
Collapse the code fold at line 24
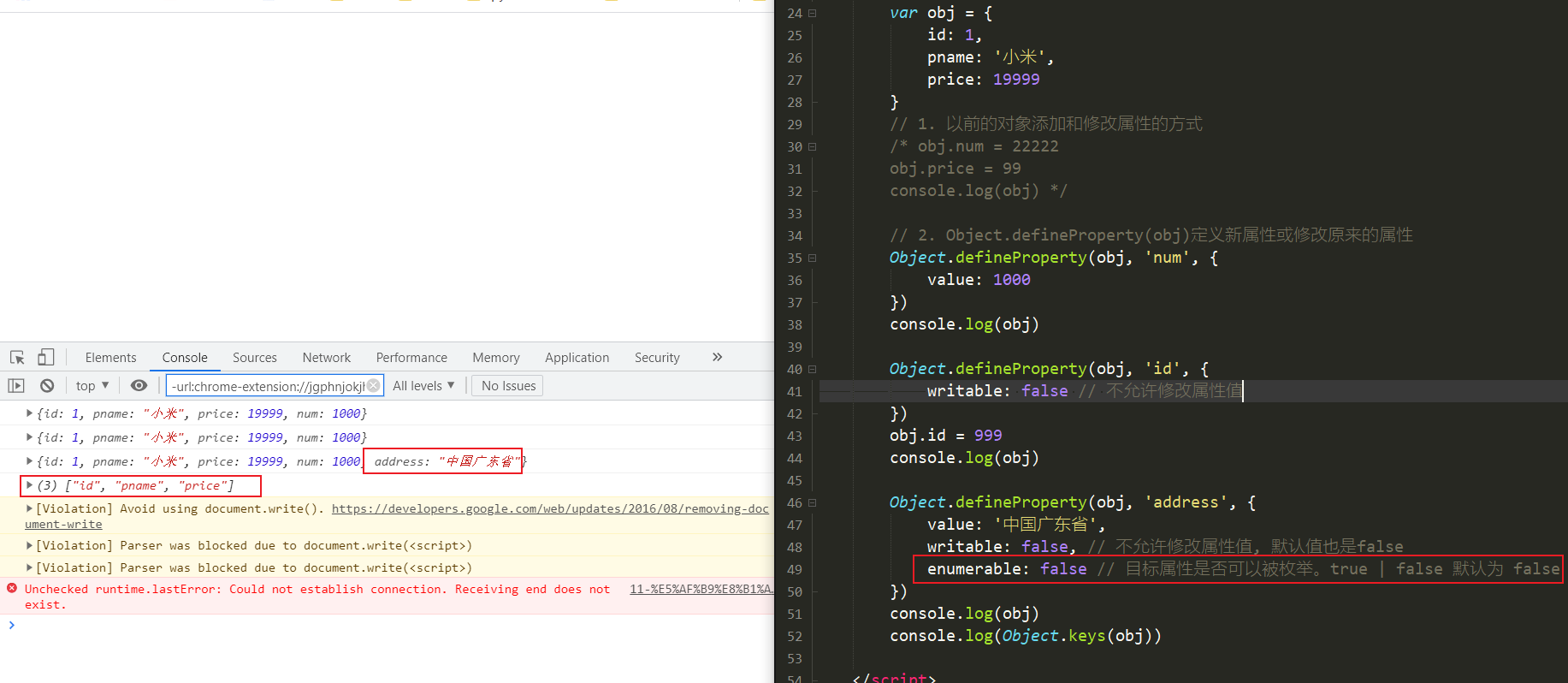click(813, 13)
